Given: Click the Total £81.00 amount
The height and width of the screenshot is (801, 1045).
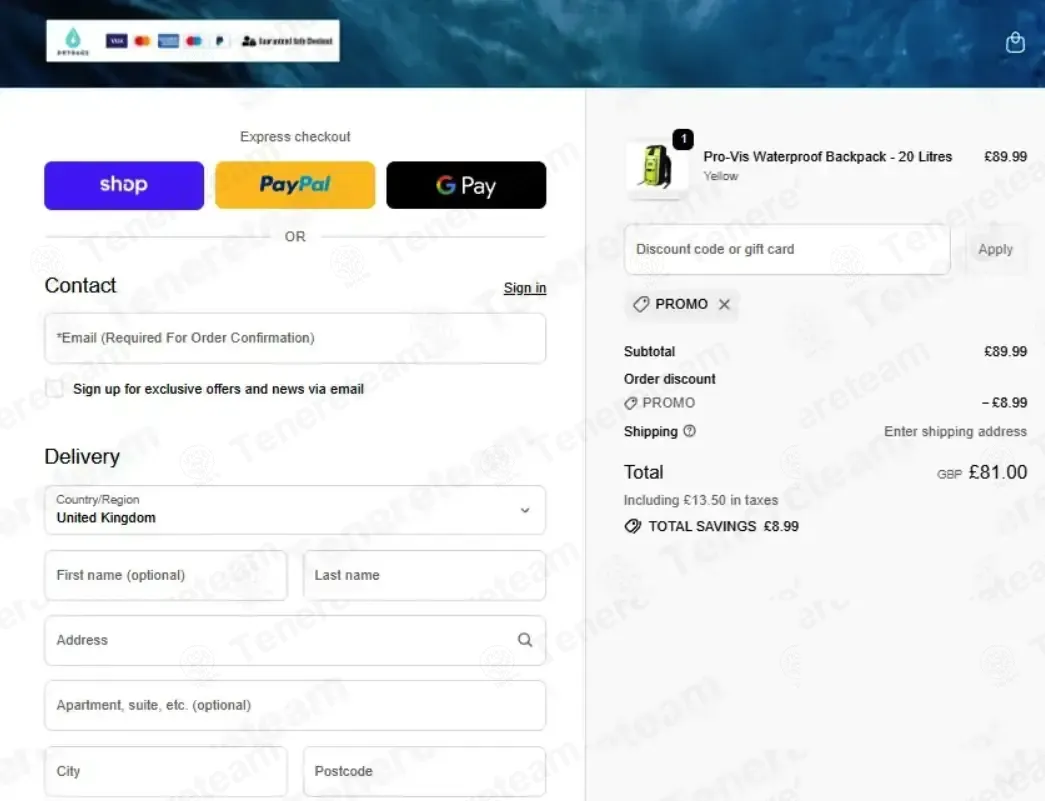Looking at the screenshot, I should 997,472.
